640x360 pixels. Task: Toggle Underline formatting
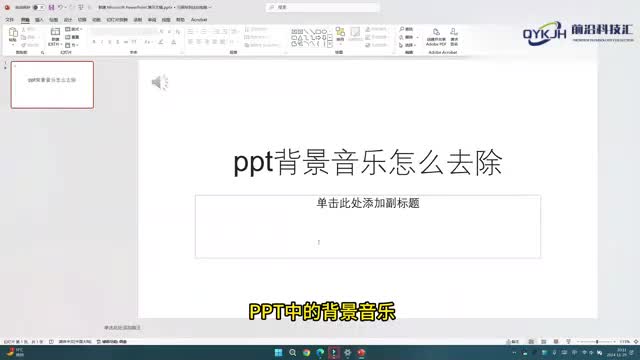coord(110,42)
